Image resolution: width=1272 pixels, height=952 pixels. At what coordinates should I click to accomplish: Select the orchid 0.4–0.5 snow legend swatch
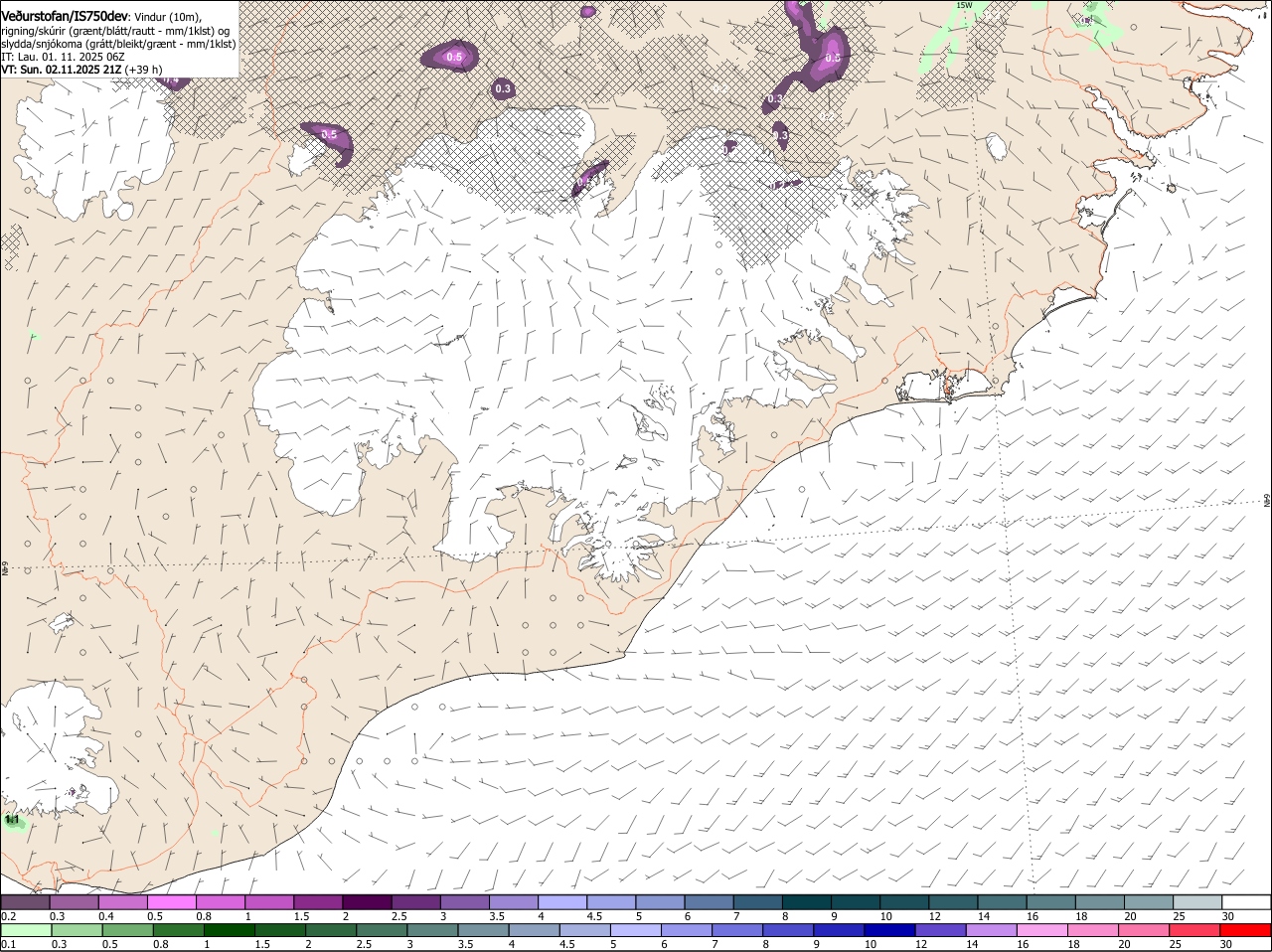pyautogui.click(x=123, y=902)
